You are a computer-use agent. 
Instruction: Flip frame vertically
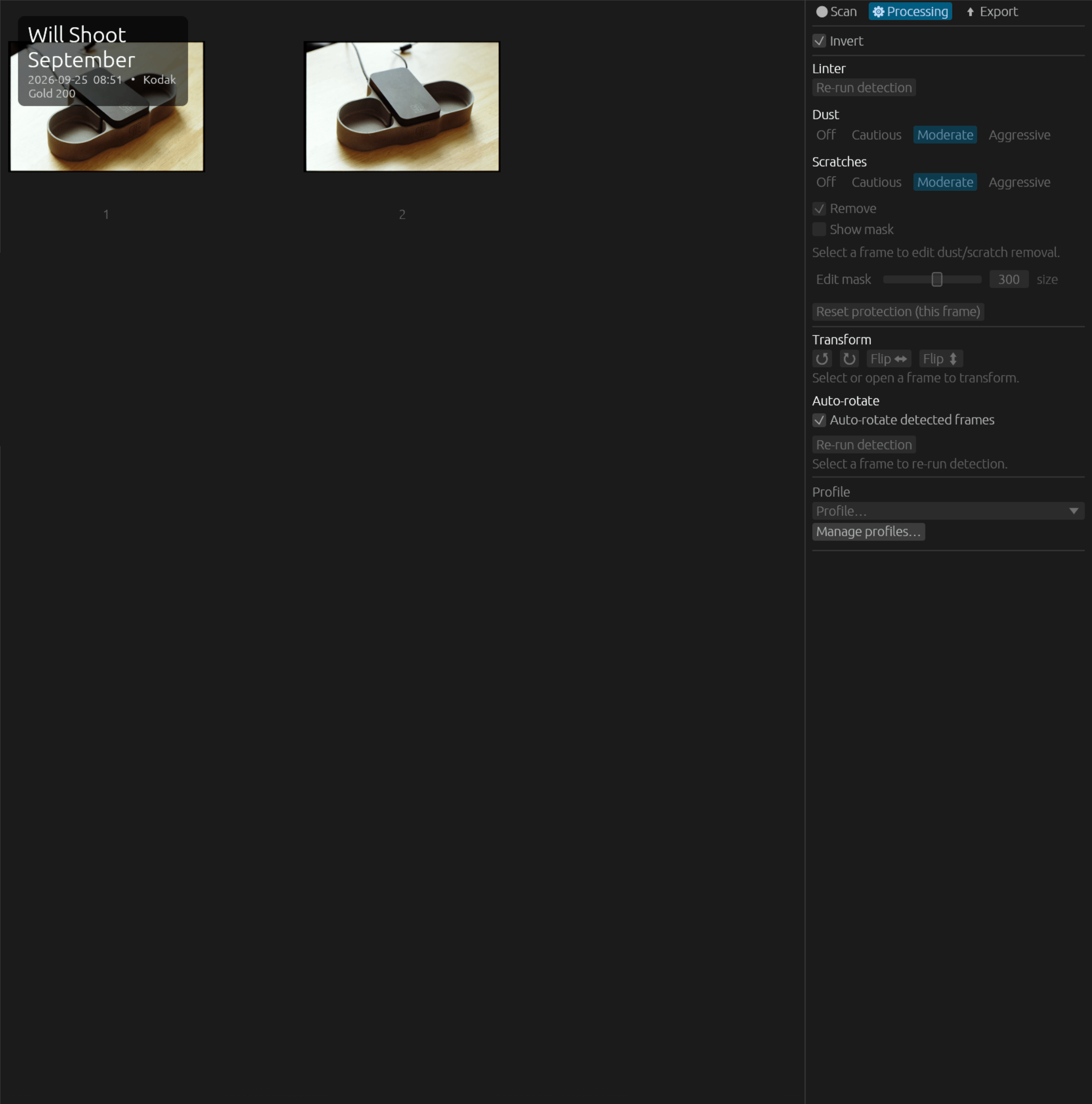pos(940,359)
